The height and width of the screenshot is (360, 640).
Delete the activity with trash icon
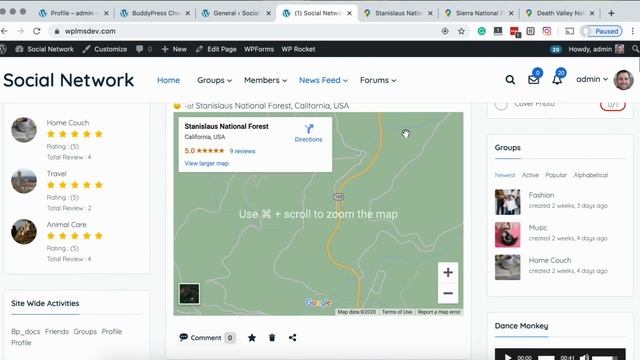(x=272, y=338)
